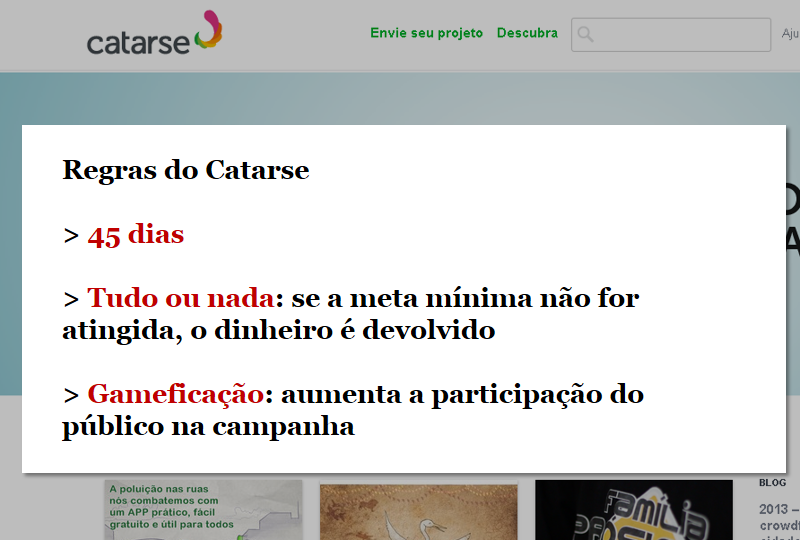Image resolution: width=800 pixels, height=540 pixels.
Task: Click the red Tudo ou nada text
Action: 181,298
